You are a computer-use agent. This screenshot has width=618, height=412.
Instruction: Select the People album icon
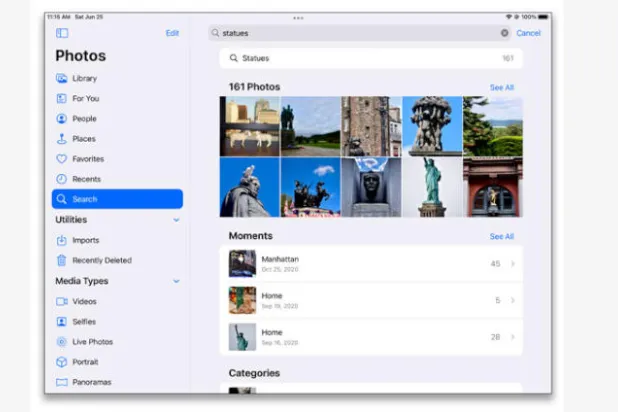(62, 119)
